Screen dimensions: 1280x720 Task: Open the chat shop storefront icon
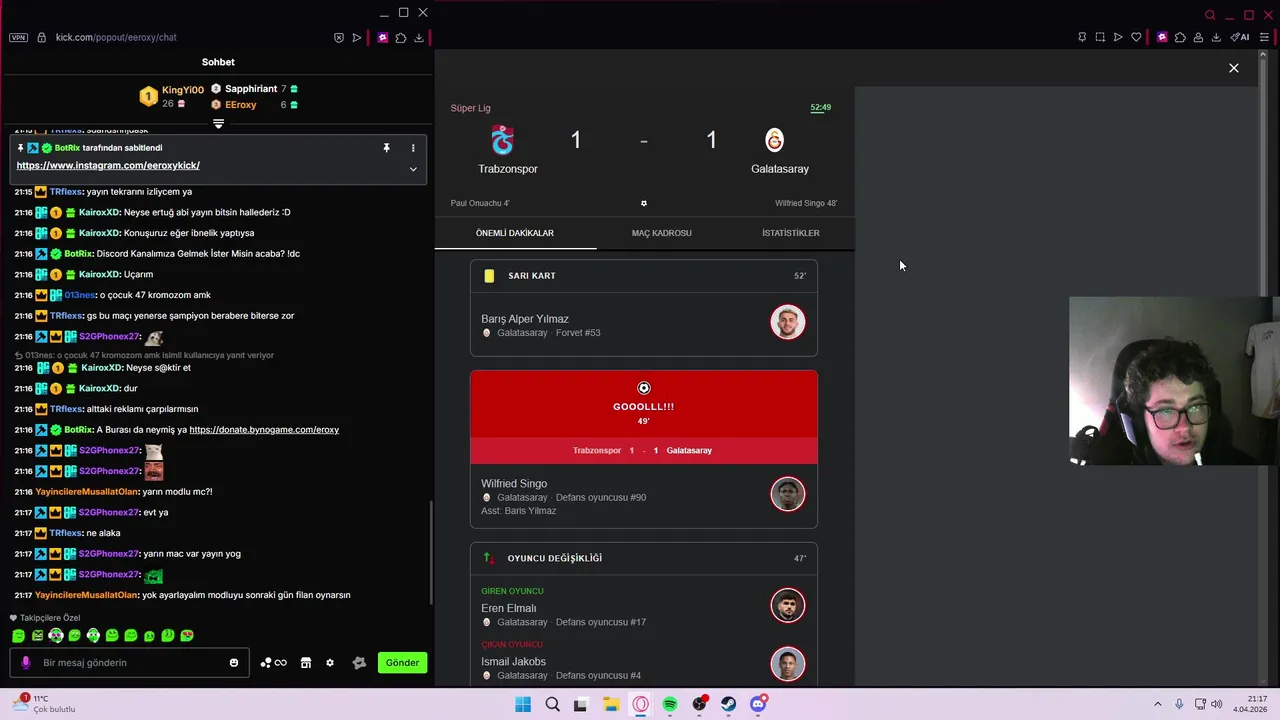[x=306, y=663]
